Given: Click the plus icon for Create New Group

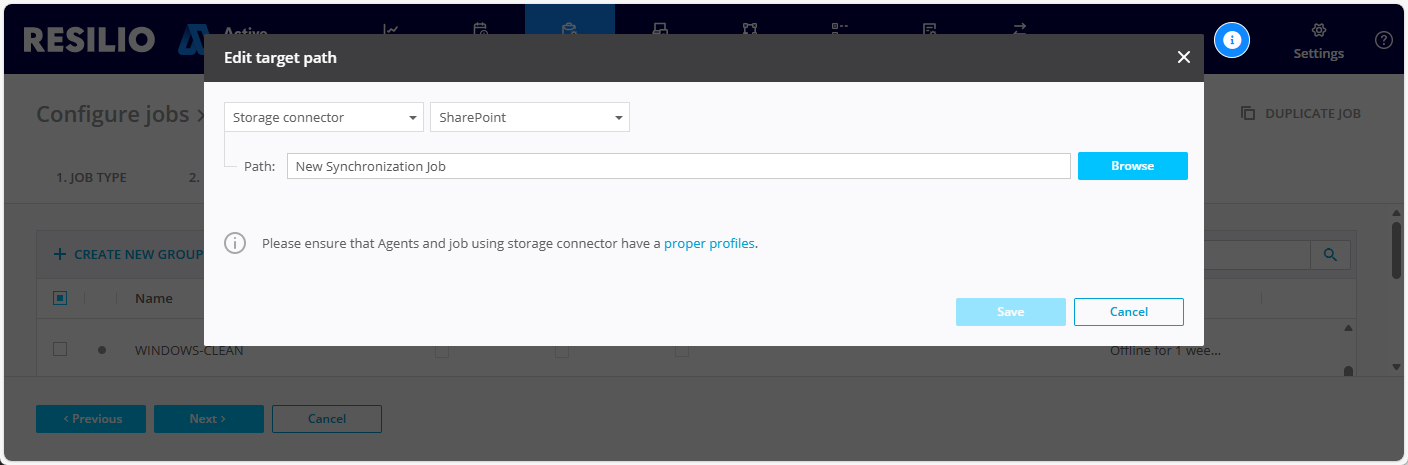Looking at the screenshot, I should click(60, 255).
